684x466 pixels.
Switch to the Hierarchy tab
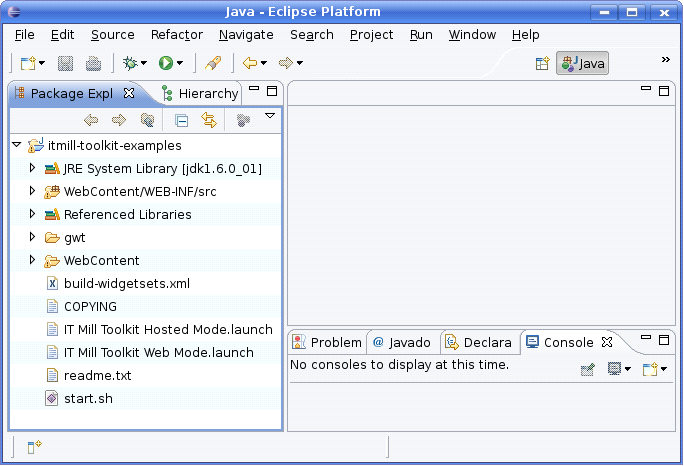200,93
